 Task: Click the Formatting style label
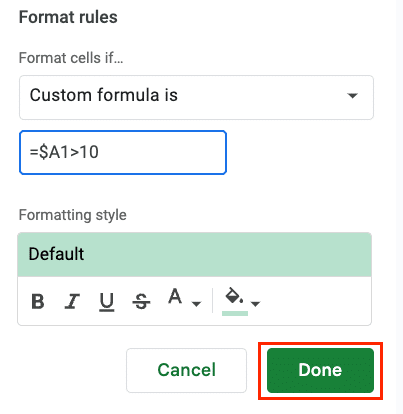[73, 215]
